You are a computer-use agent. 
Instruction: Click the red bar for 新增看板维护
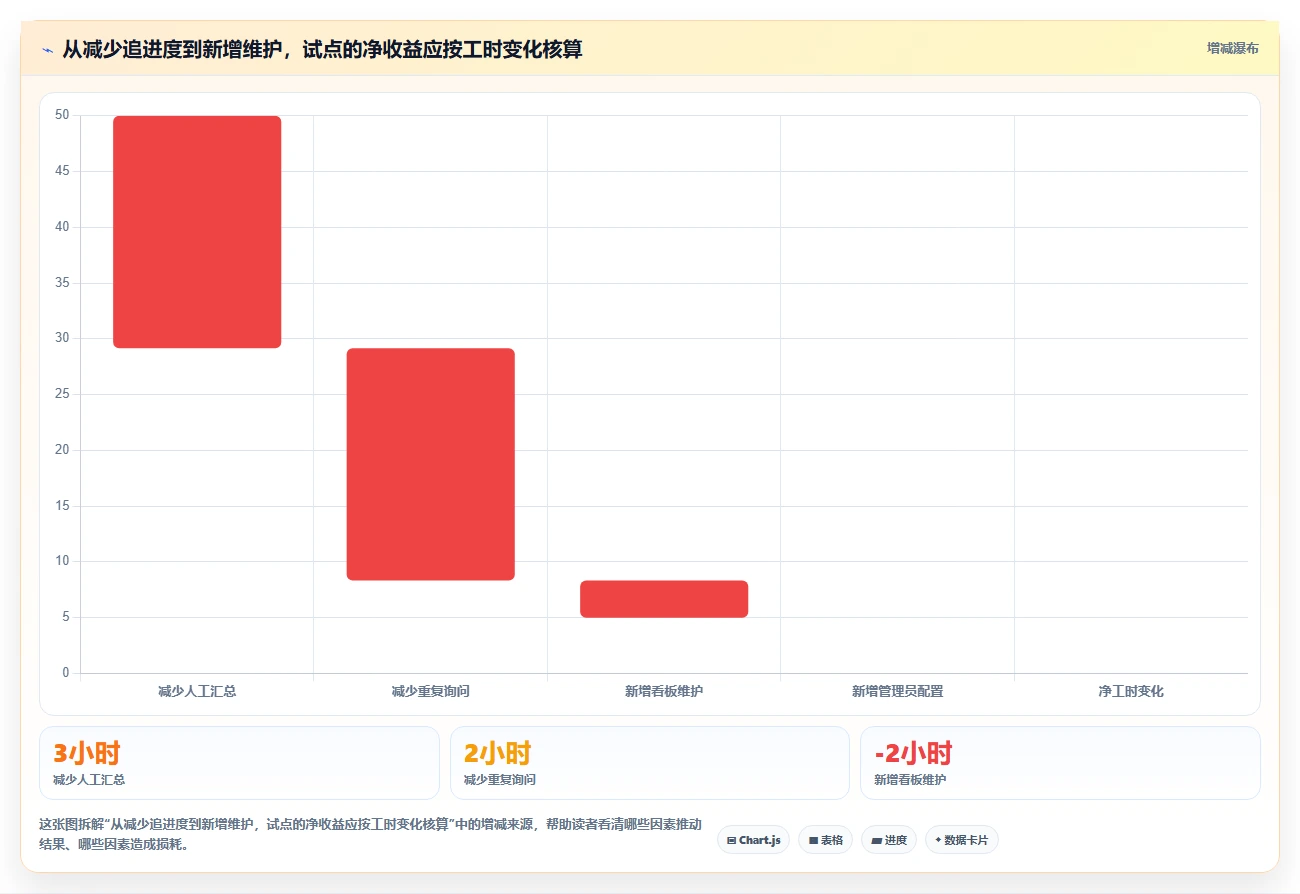pyautogui.click(x=664, y=599)
